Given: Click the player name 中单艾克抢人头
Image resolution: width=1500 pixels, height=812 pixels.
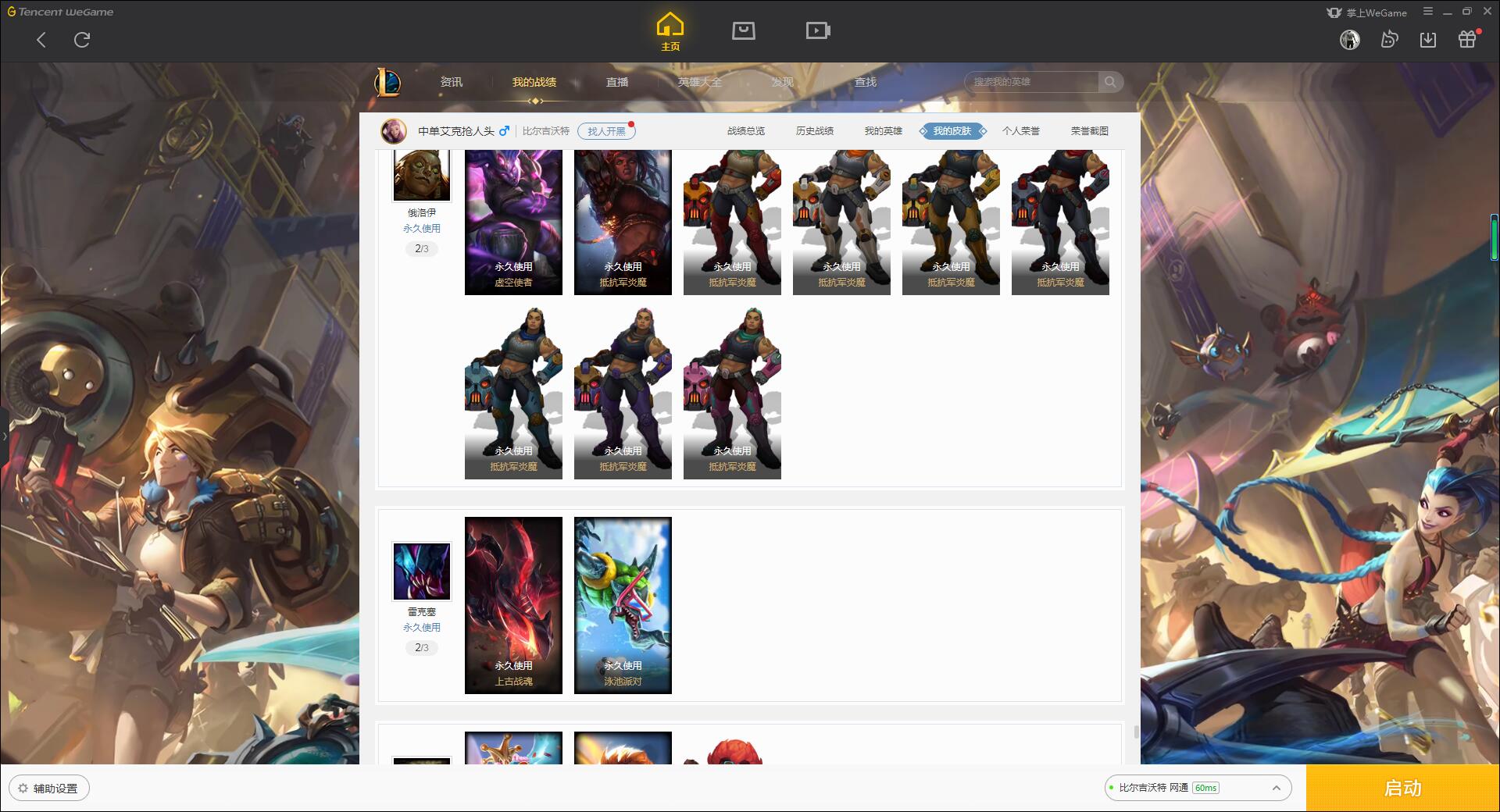Looking at the screenshot, I should pyautogui.click(x=456, y=131).
